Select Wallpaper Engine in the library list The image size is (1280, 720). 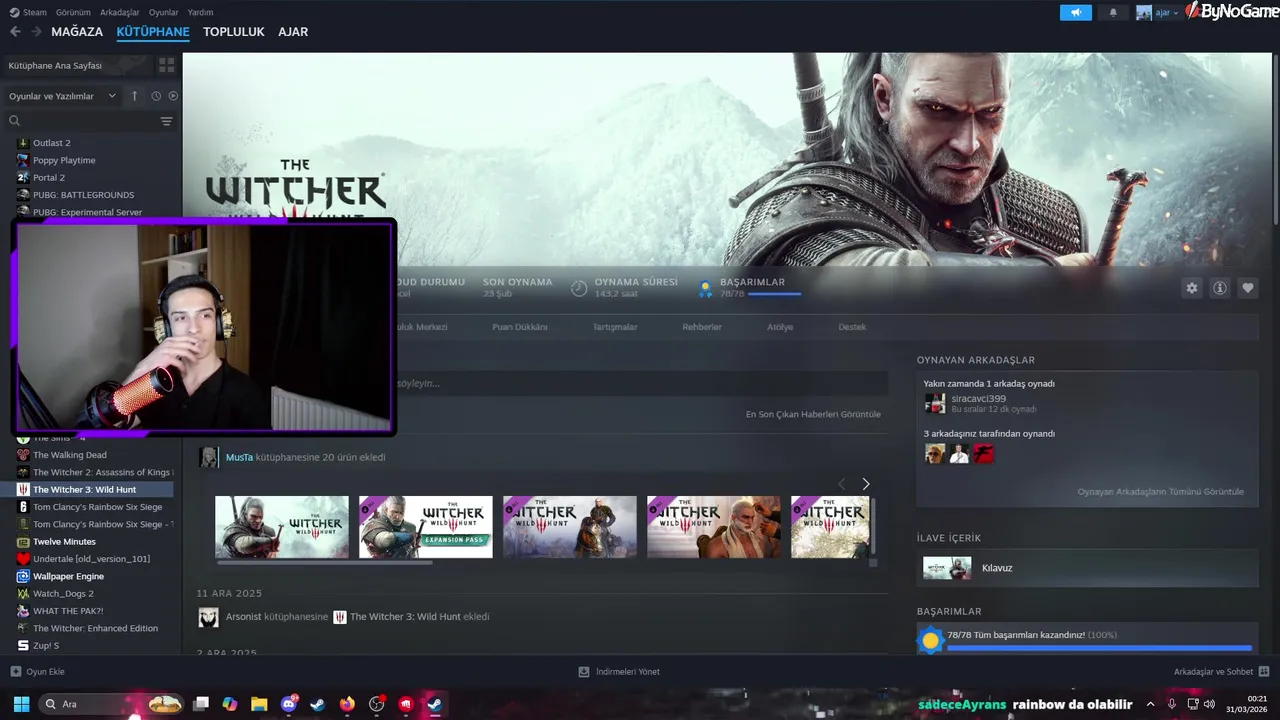(x=68, y=576)
